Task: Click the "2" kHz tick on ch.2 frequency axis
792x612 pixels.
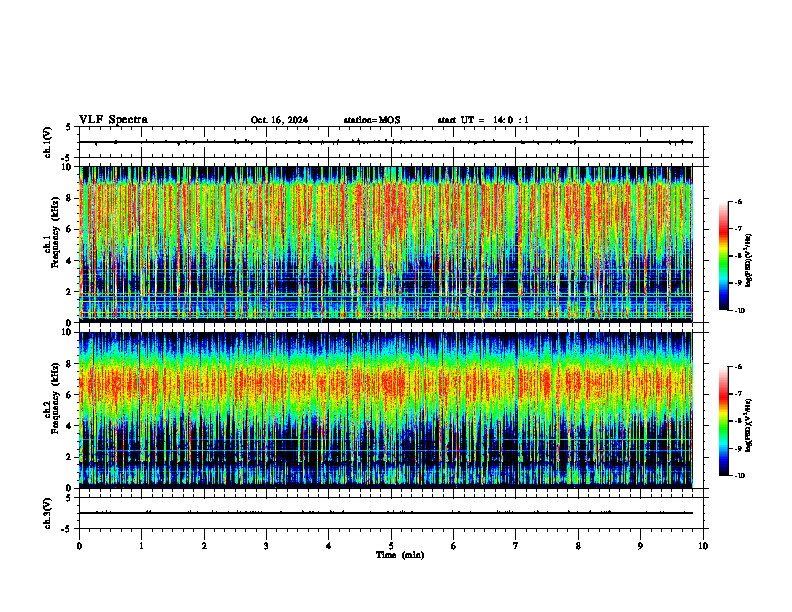Action: point(69,457)
